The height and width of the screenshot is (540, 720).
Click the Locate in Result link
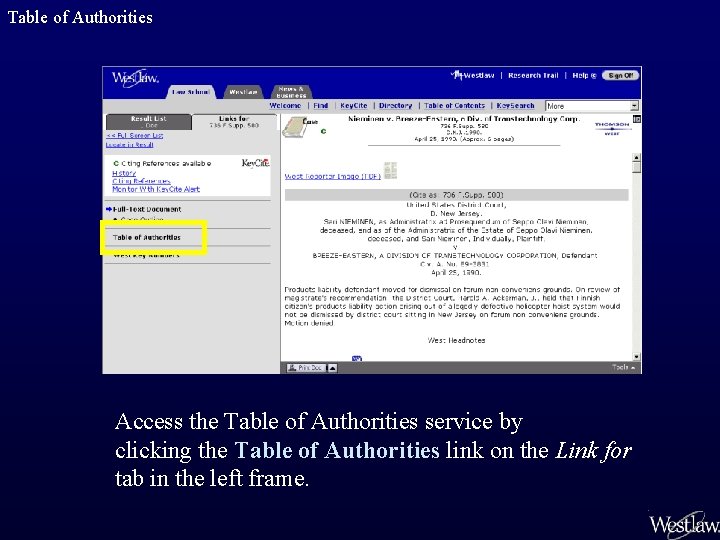tap(129, 145)
